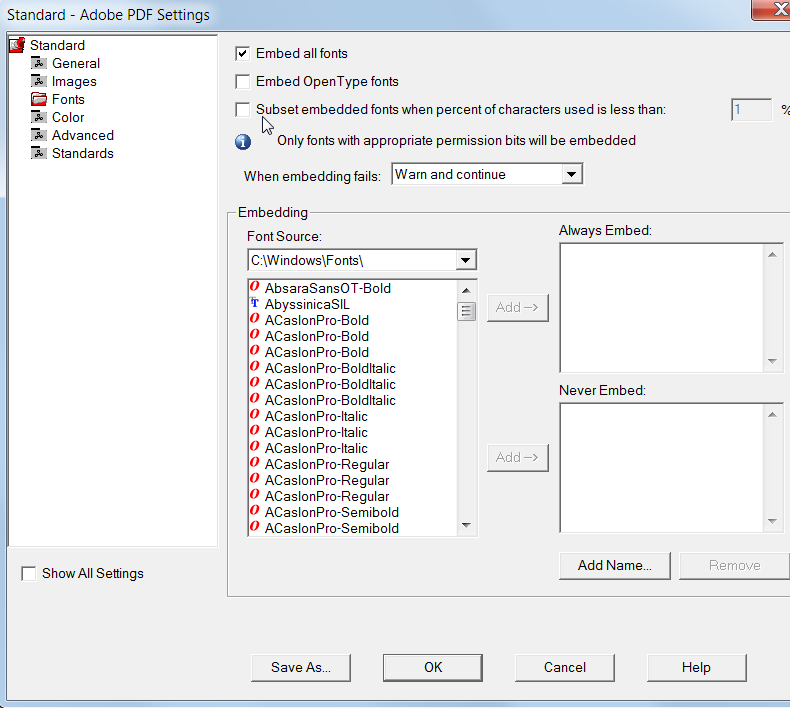Open the Standards tree item
The height and width of the screenshot is (708, 790).
pyautogui.click(x=83, y=153)
